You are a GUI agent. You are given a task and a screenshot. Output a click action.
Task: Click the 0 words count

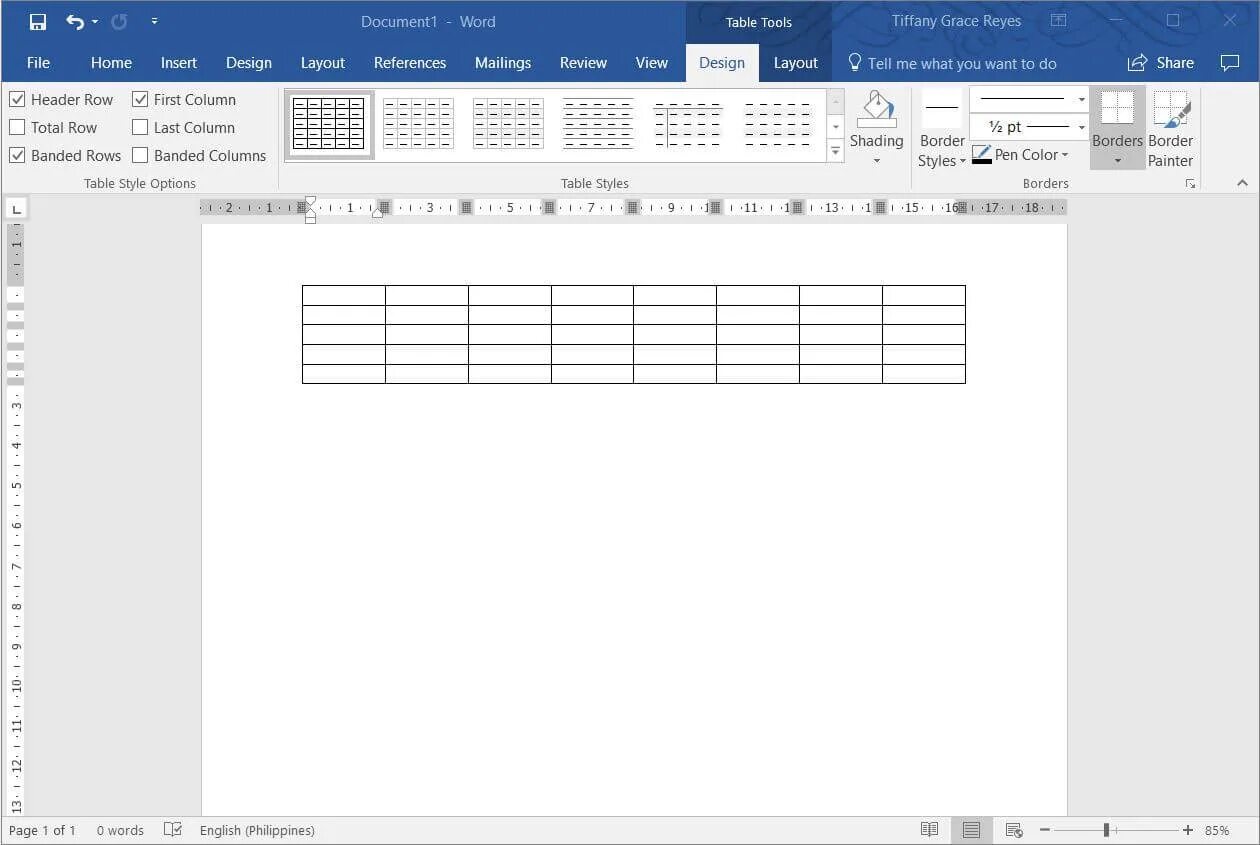click(120, 830)
